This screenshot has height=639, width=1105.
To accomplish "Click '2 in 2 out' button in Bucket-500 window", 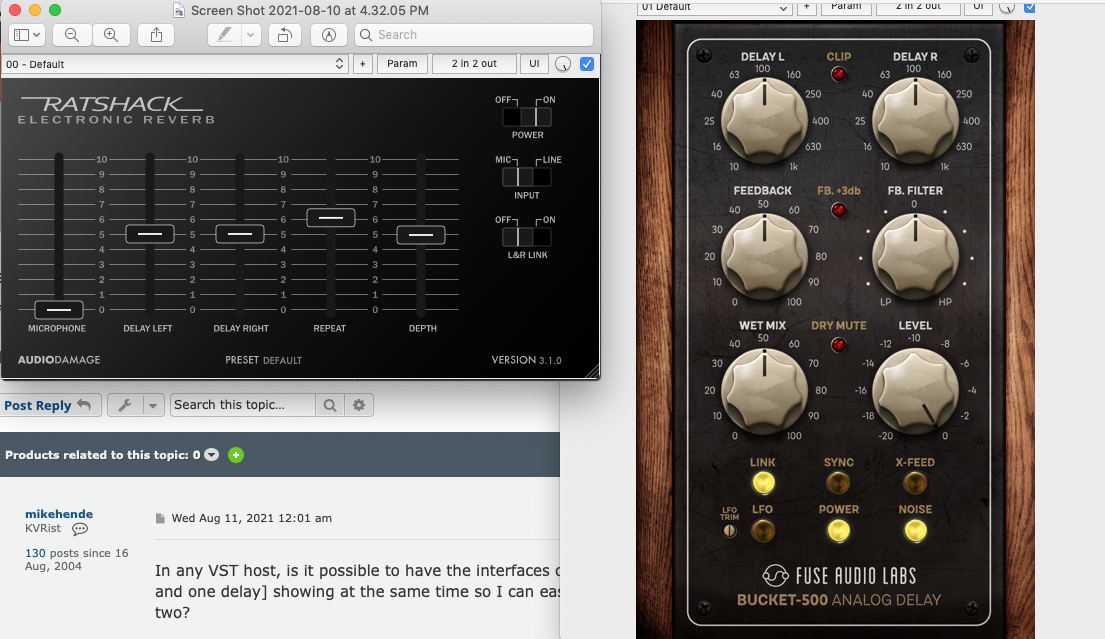I will 918,7.
